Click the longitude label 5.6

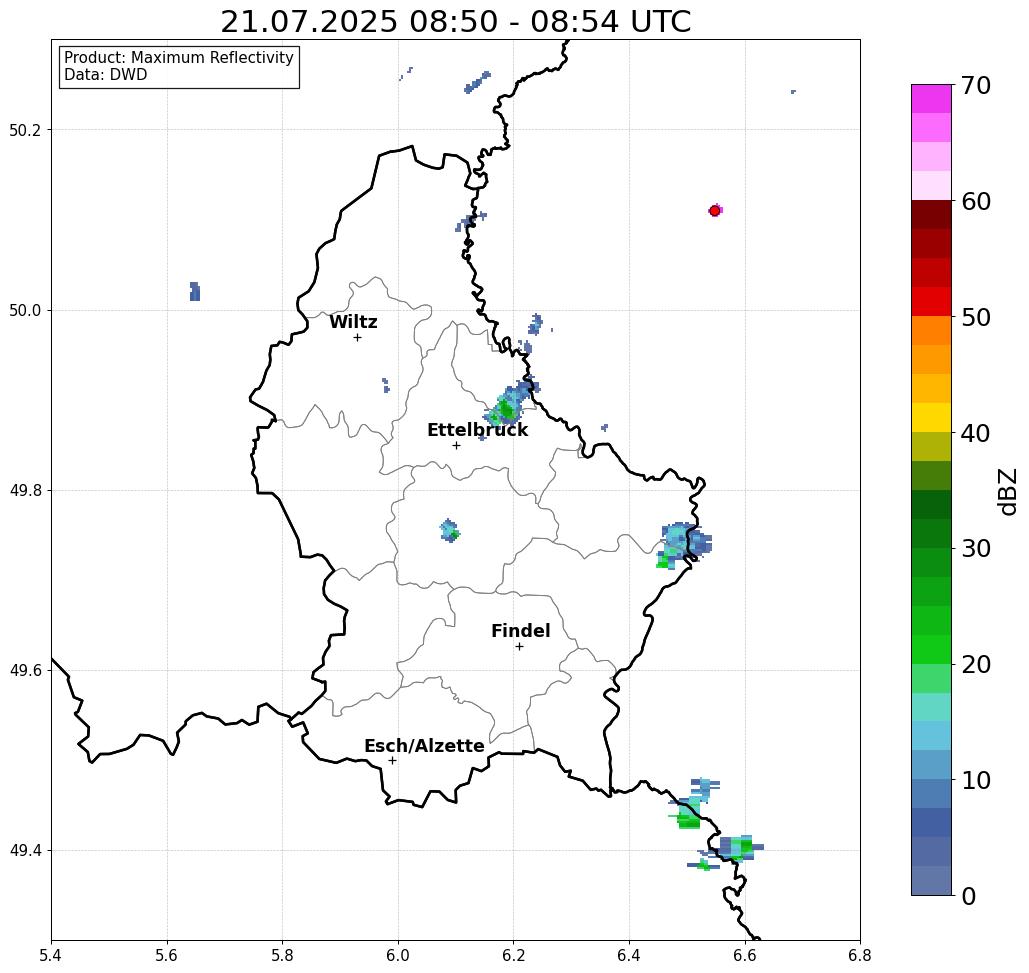[x=167, y=955]
